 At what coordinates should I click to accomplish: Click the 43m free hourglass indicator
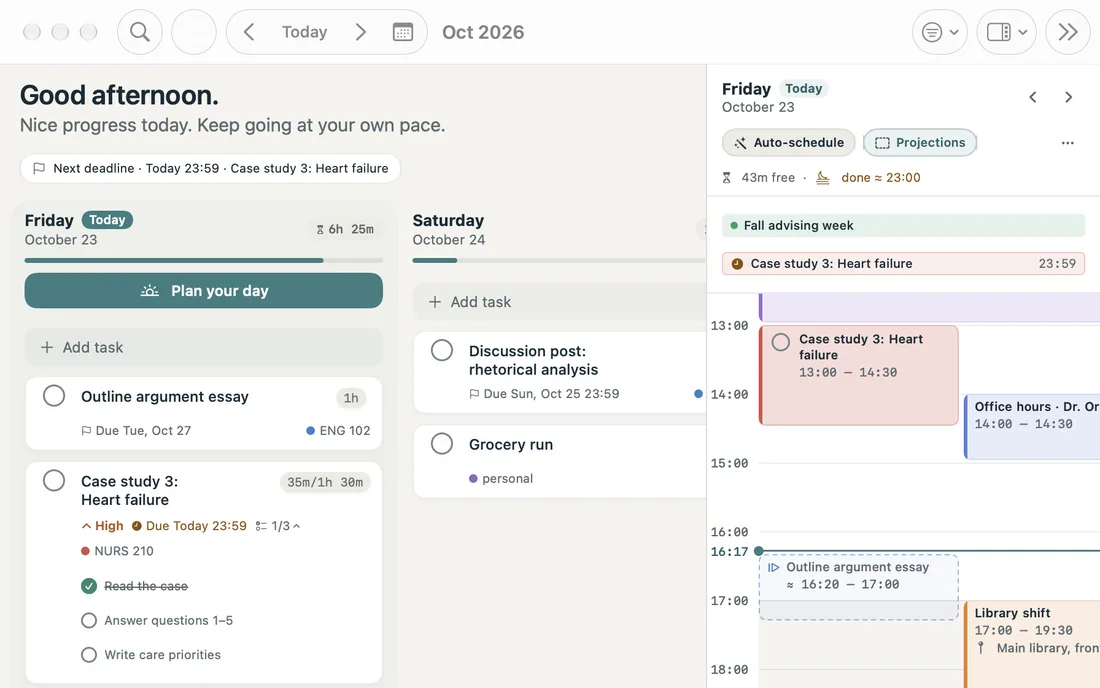tap(758, 178)
